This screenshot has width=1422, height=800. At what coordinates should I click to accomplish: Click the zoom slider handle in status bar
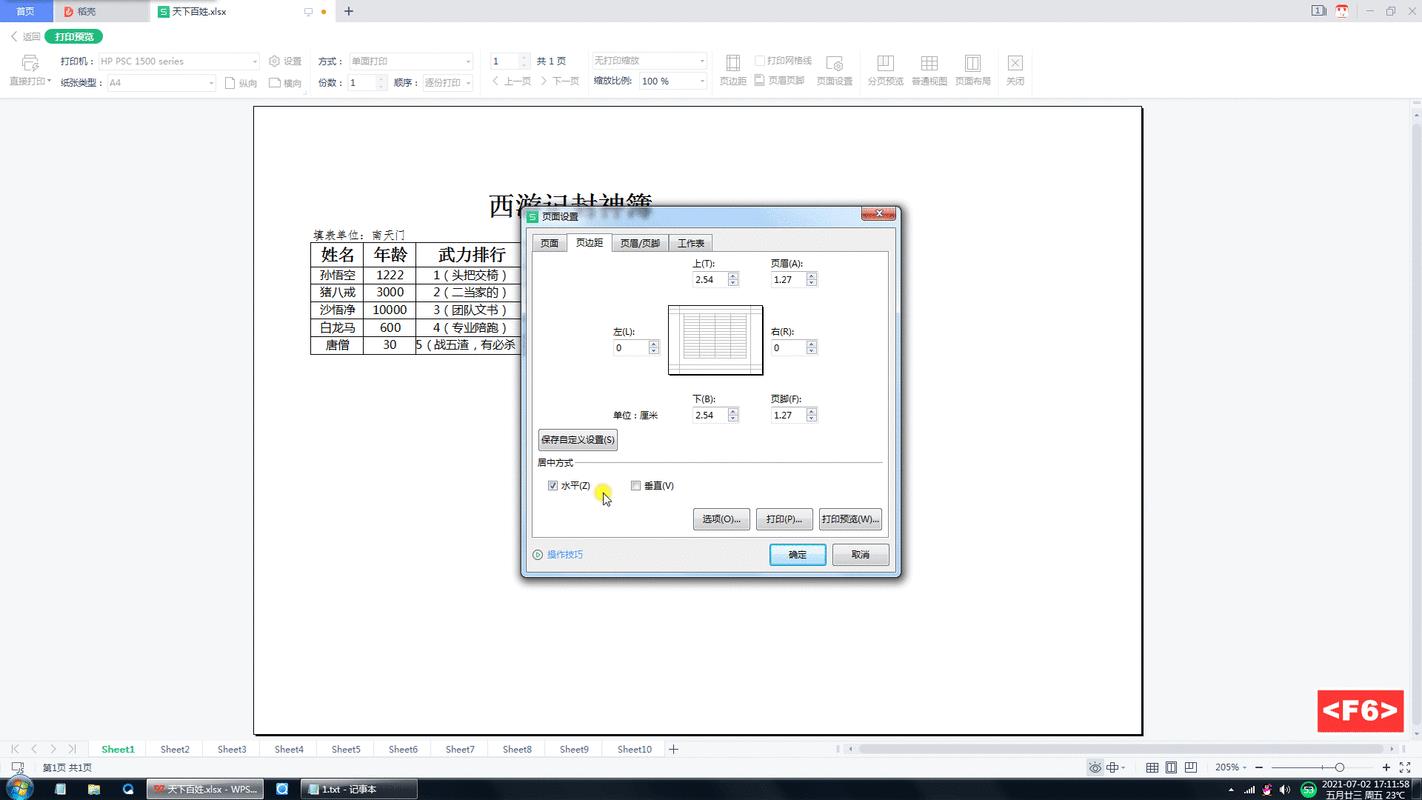click(x=1340, y=768)
